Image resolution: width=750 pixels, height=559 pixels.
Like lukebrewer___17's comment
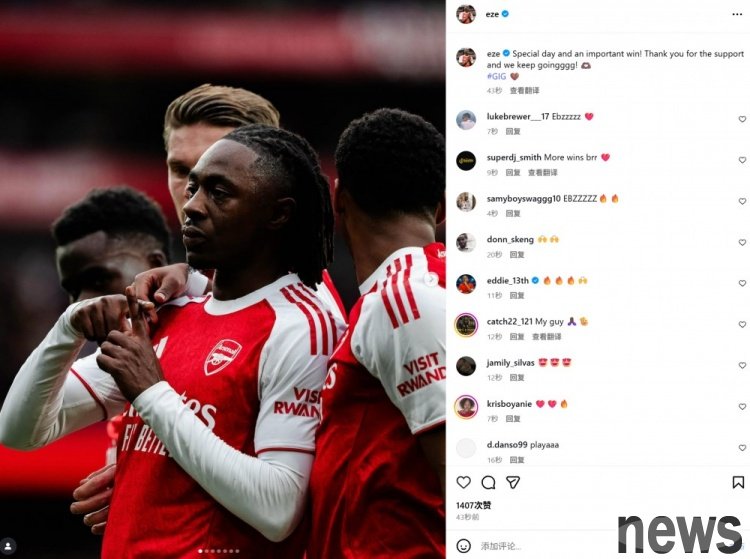(x=742, y=119)
